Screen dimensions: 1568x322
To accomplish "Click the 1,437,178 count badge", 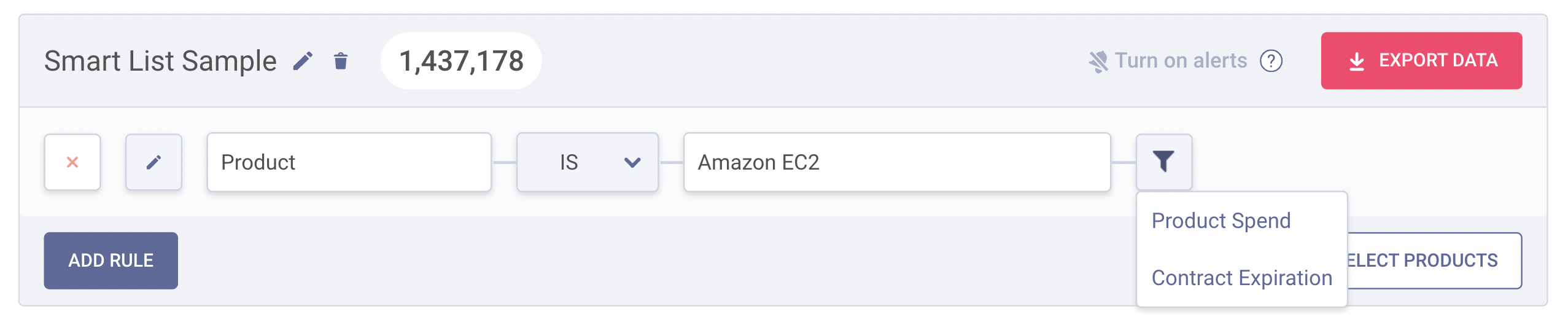I will pyautogui.click(x=461, y=61).
